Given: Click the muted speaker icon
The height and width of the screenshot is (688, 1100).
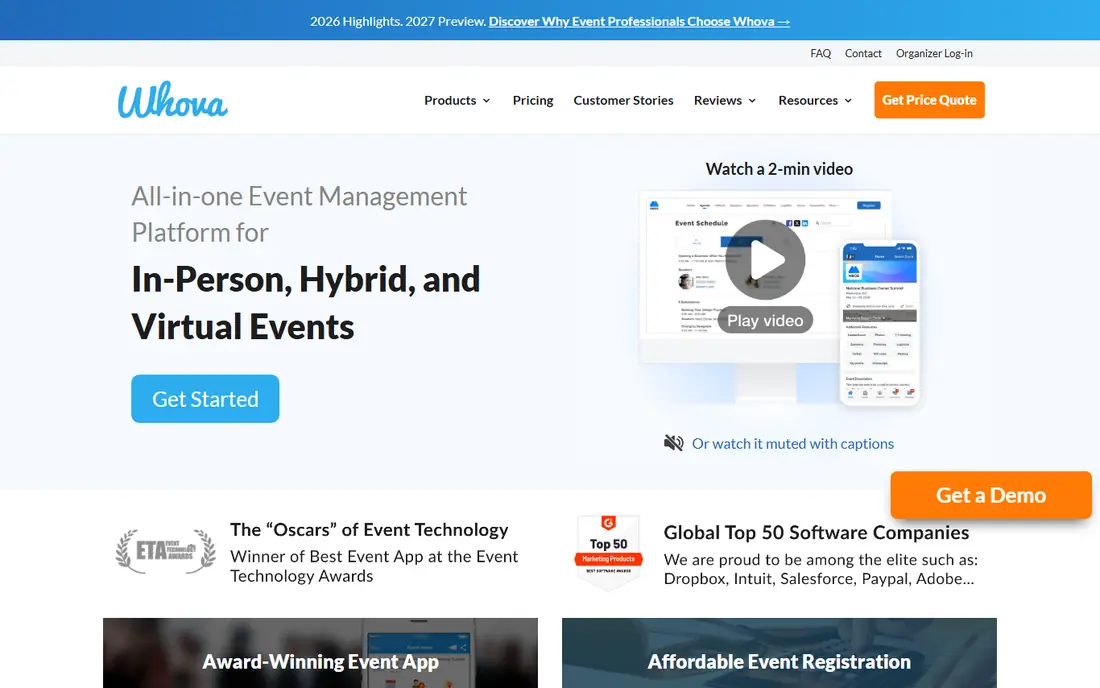Looking at the screenshot, I should tap(673, 443).
